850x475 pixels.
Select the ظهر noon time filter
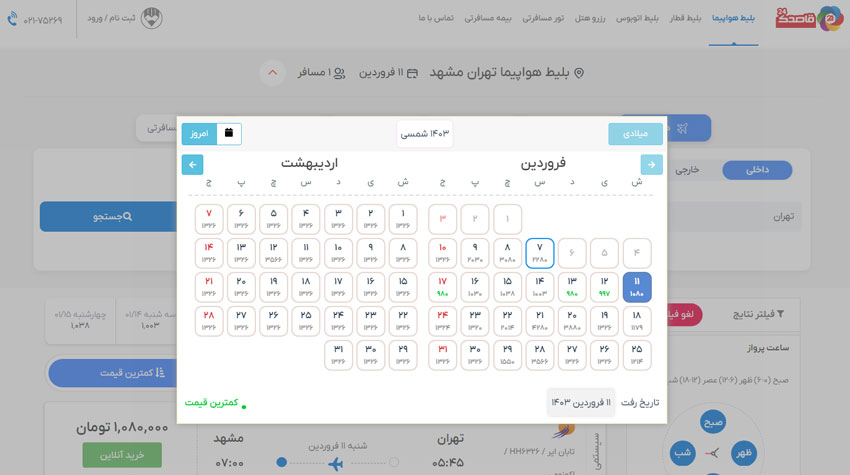pos(744,453)
